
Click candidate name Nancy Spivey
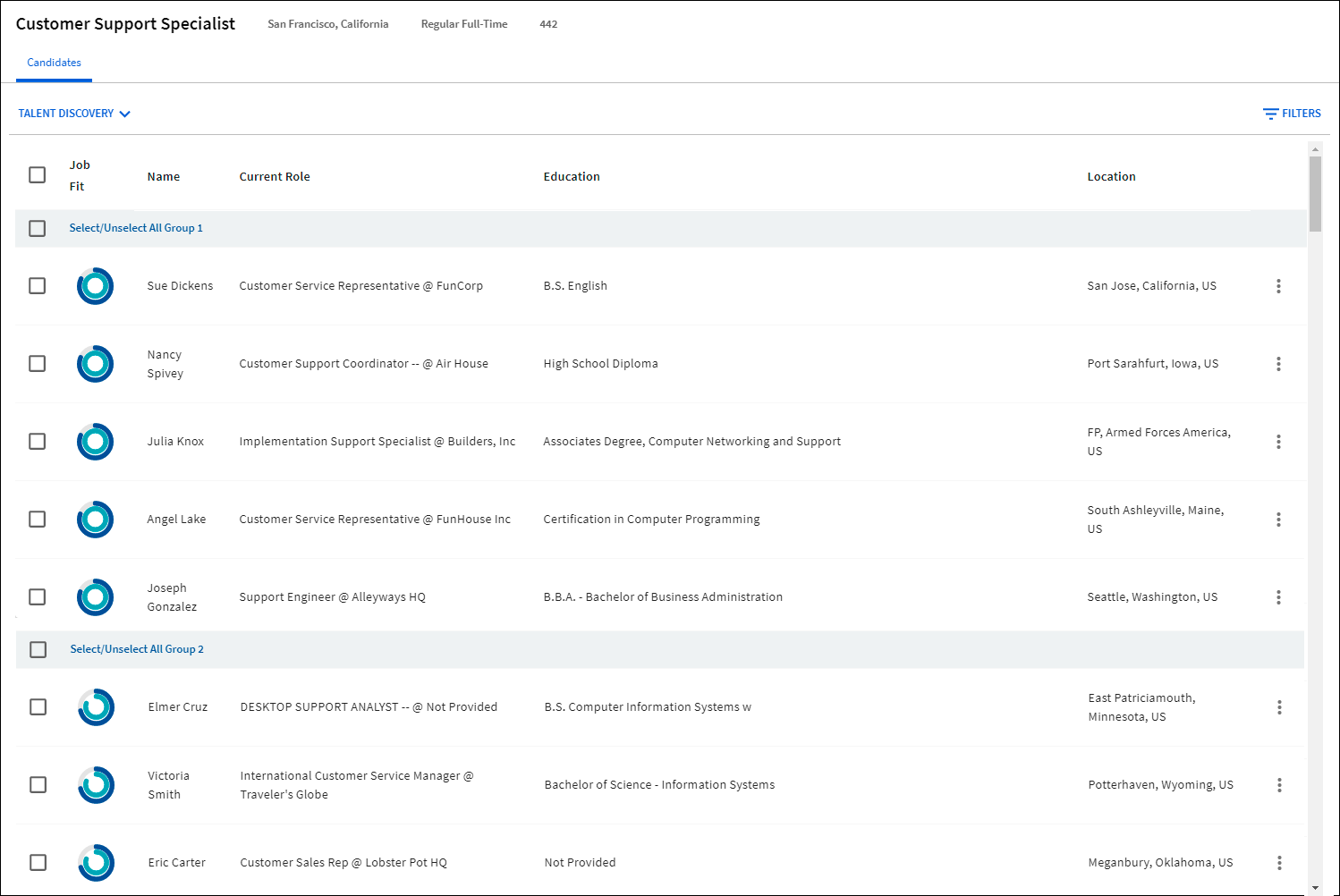[165, 364]
